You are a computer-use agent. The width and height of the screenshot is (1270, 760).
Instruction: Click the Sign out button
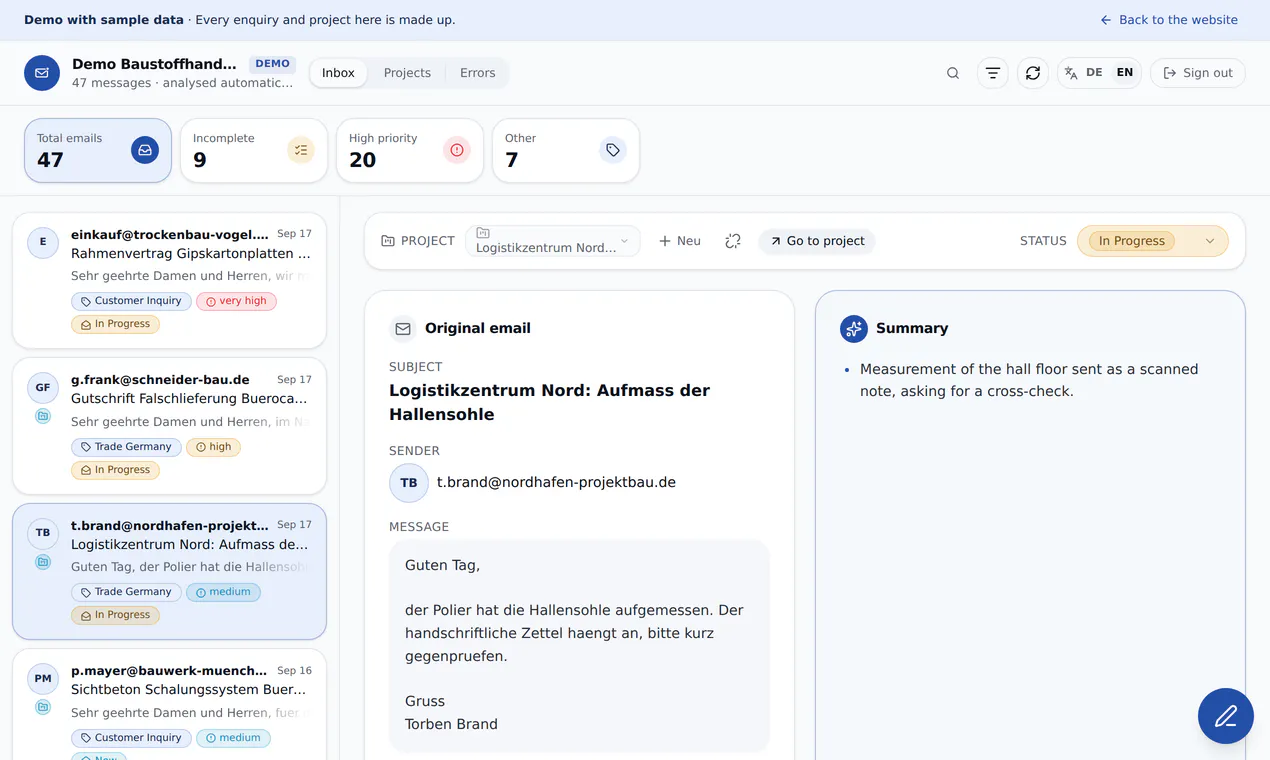(1198, 73)
